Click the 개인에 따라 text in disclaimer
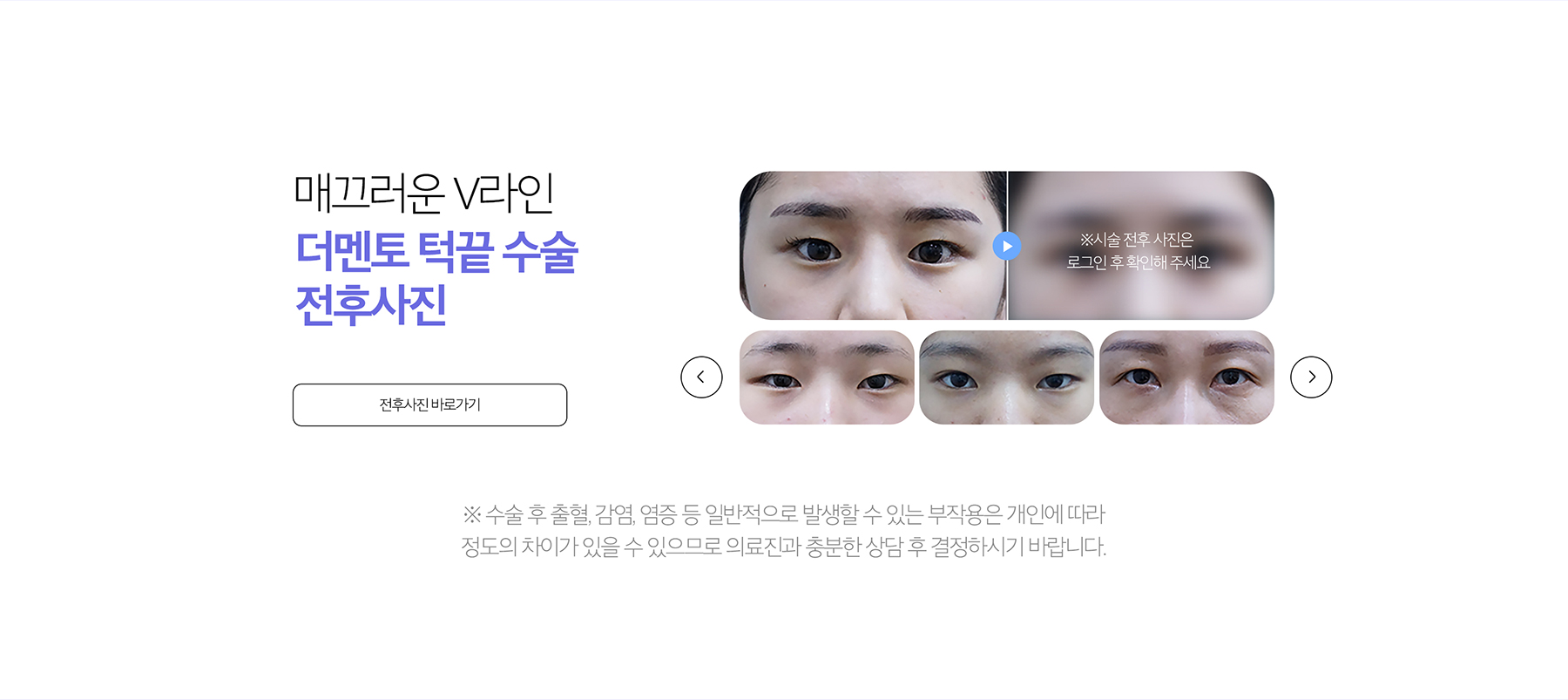This screenshot has height=700, width=1568. click(x=1056, y=515)
